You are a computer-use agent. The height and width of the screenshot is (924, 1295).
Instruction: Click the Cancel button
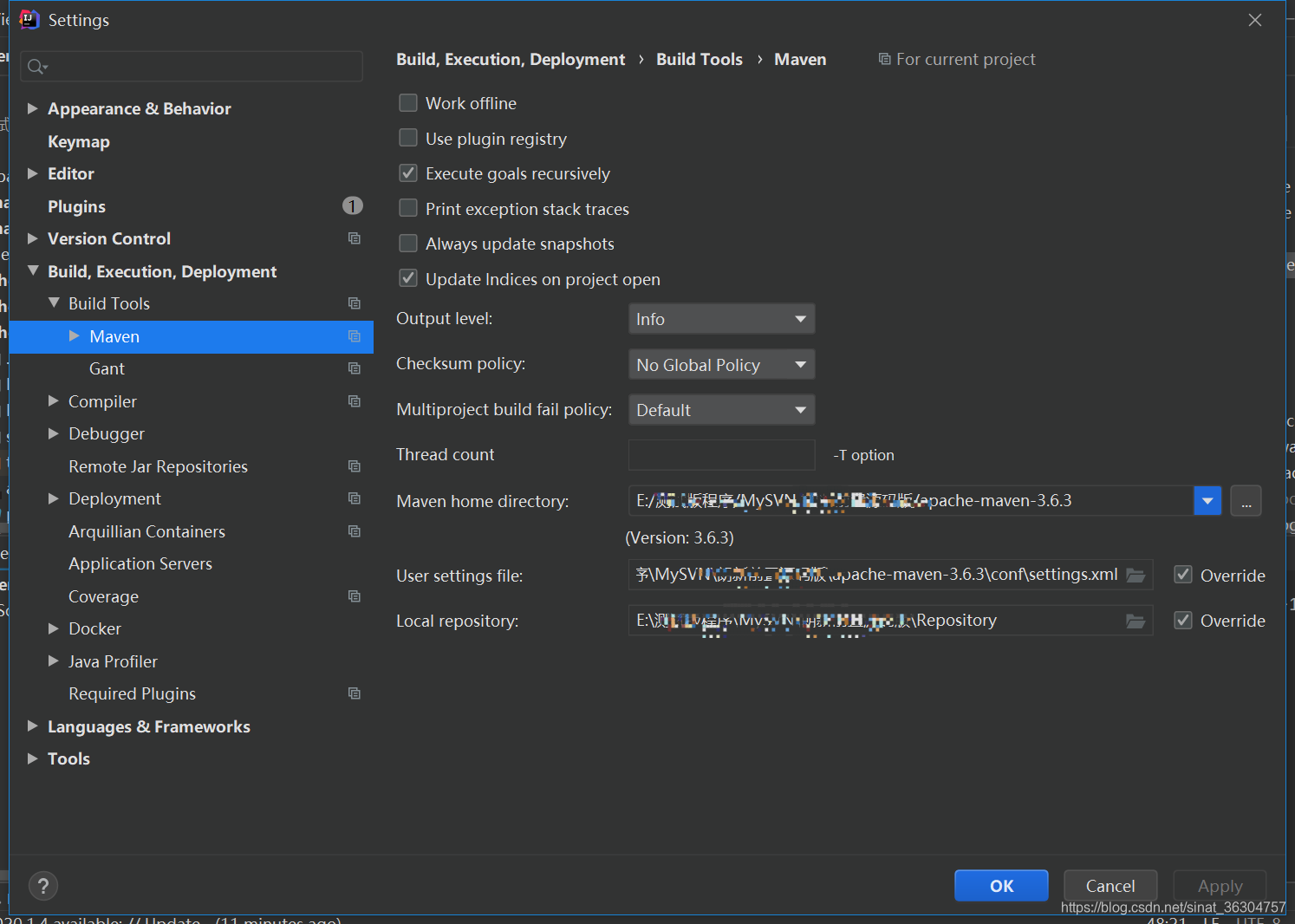click(1110, 886)
